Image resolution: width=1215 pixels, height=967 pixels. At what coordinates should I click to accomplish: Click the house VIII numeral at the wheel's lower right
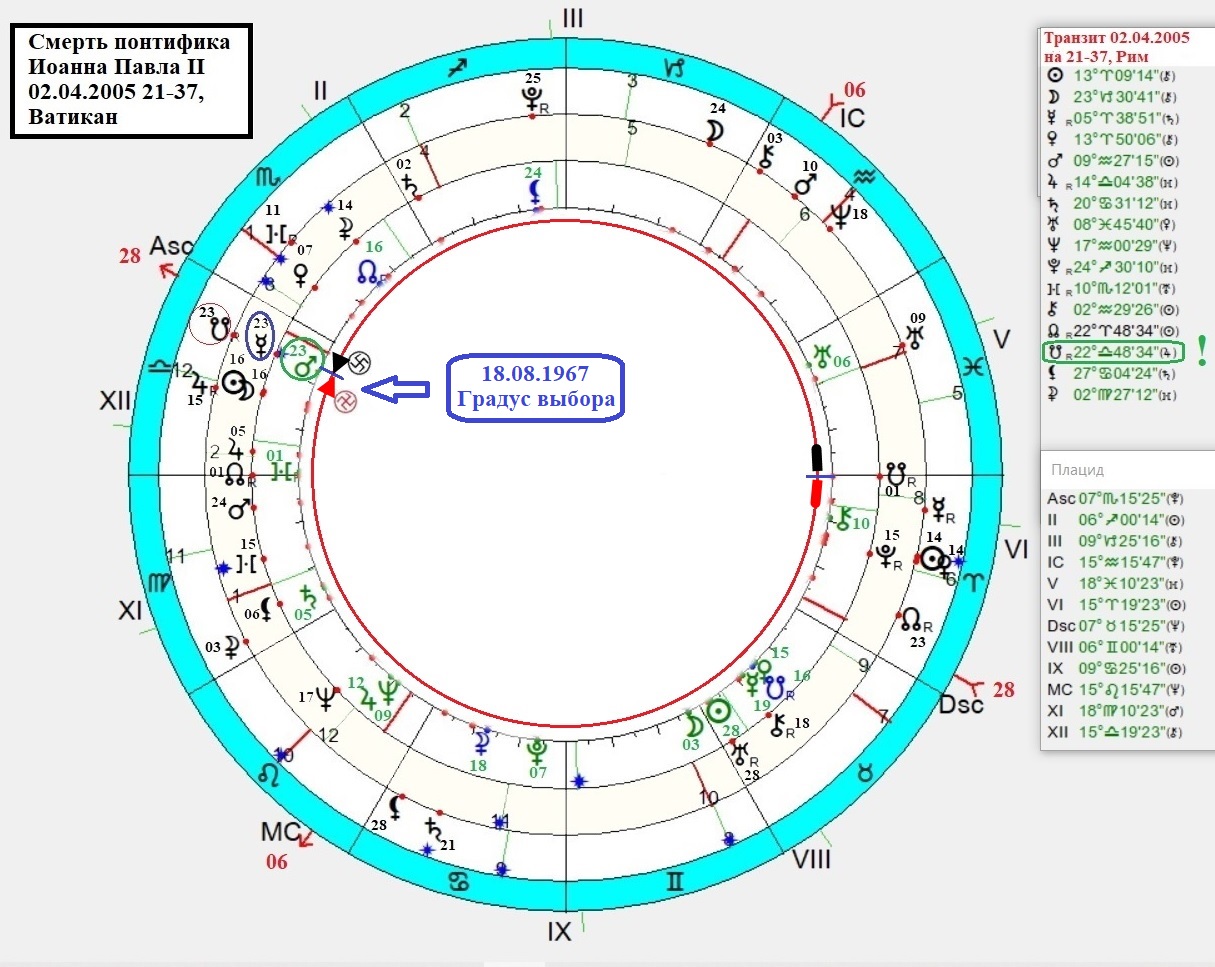point(811,860)
